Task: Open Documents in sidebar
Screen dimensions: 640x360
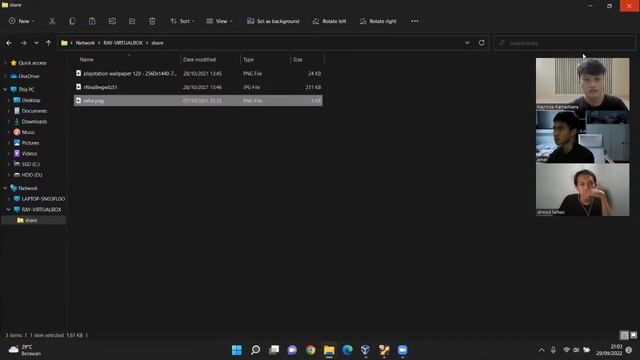Action: 34,111
